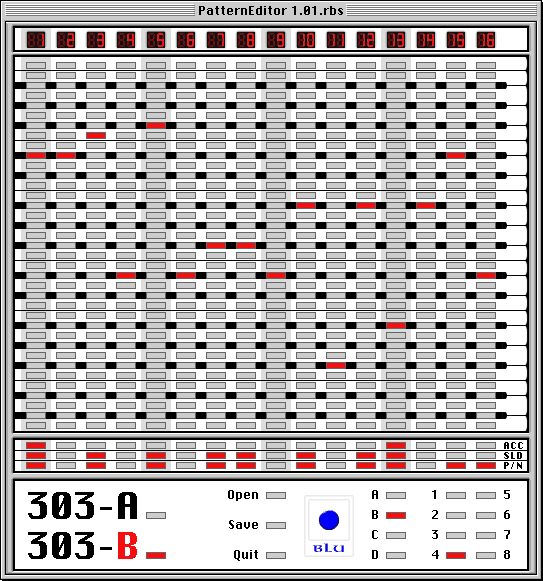The image size is (543, 581).
Task: Toggle P/N cell on step 16
Action: [486, 465]
